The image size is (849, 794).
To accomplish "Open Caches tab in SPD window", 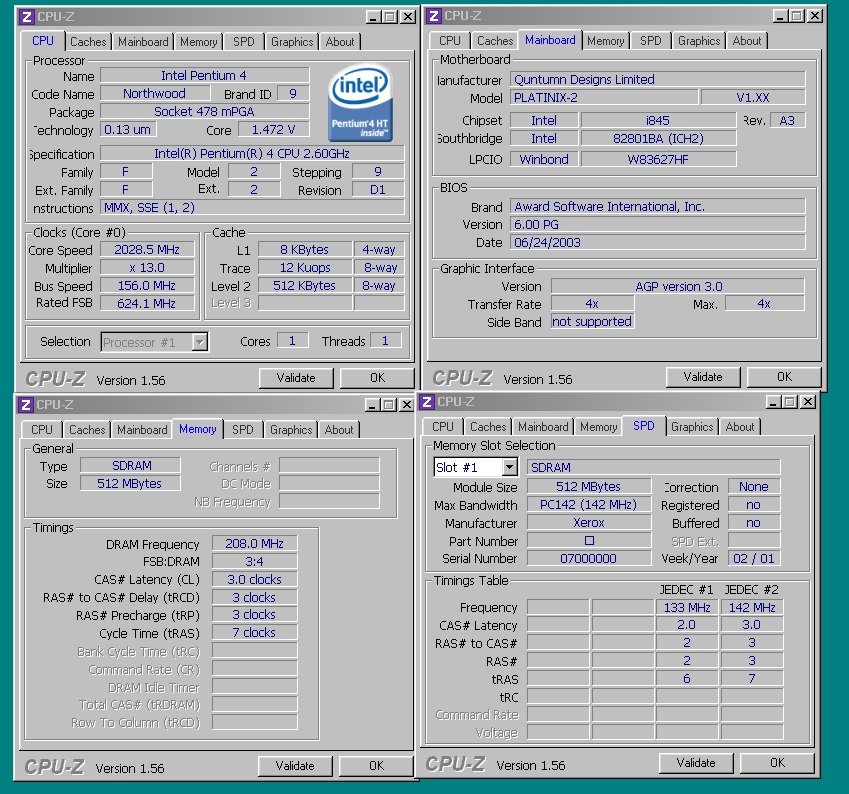I will (x=488, y=427).
